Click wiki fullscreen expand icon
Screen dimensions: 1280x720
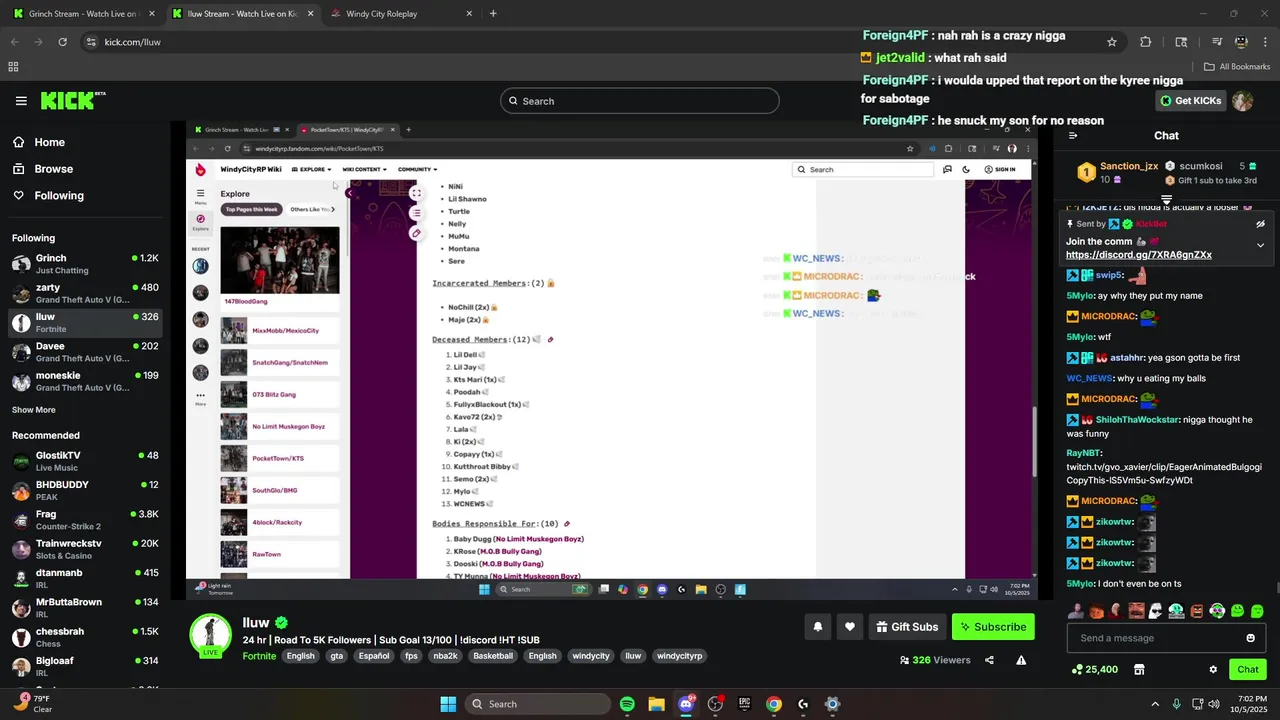(416, 193)
